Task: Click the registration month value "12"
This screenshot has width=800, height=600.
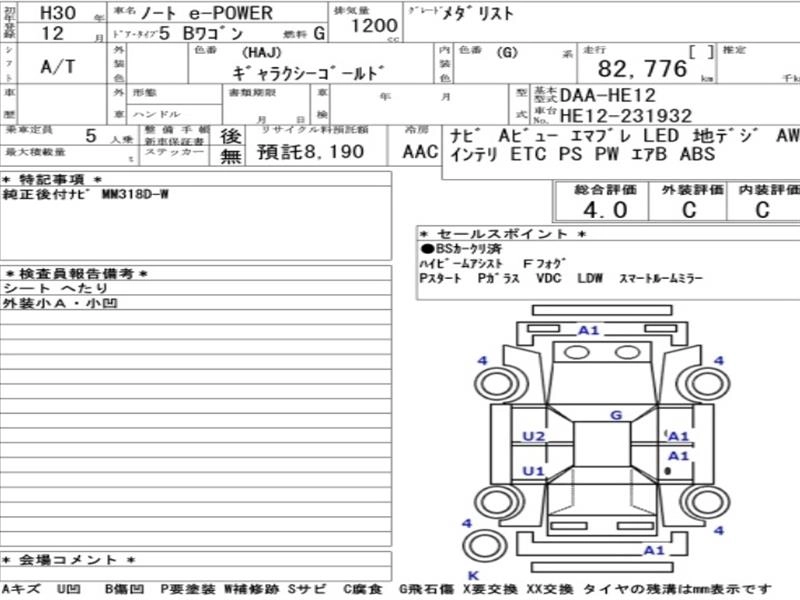Action: point(53,34)
